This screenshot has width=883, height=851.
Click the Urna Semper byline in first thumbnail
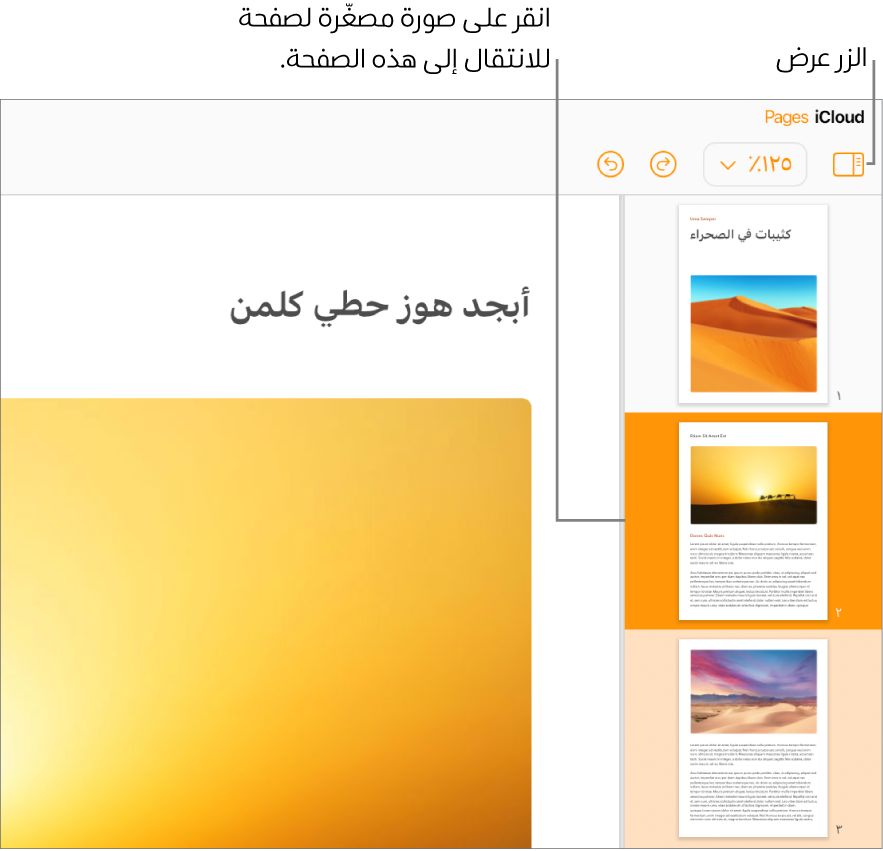703,216
